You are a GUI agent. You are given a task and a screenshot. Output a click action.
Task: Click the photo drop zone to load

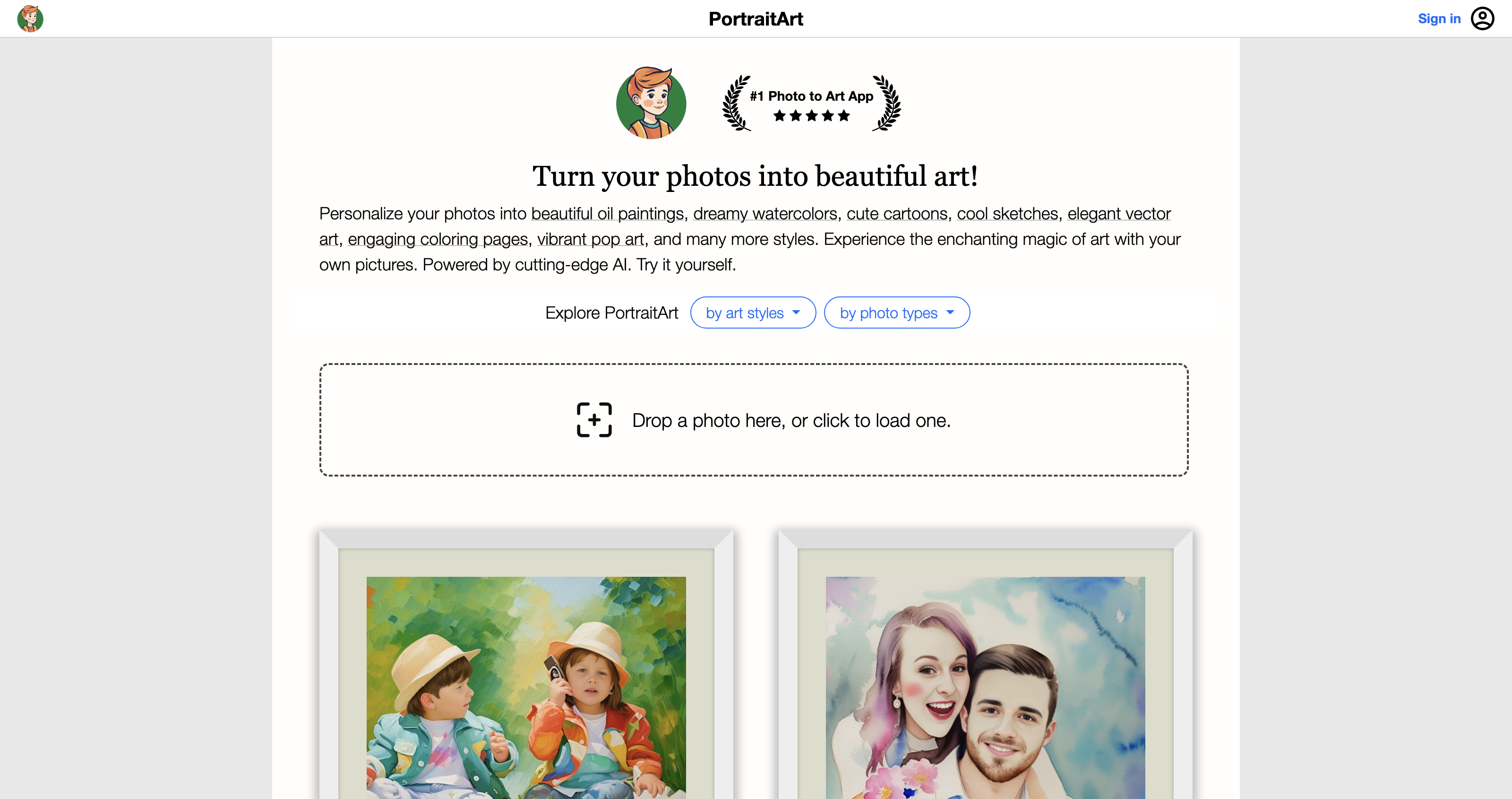[754, 419]
